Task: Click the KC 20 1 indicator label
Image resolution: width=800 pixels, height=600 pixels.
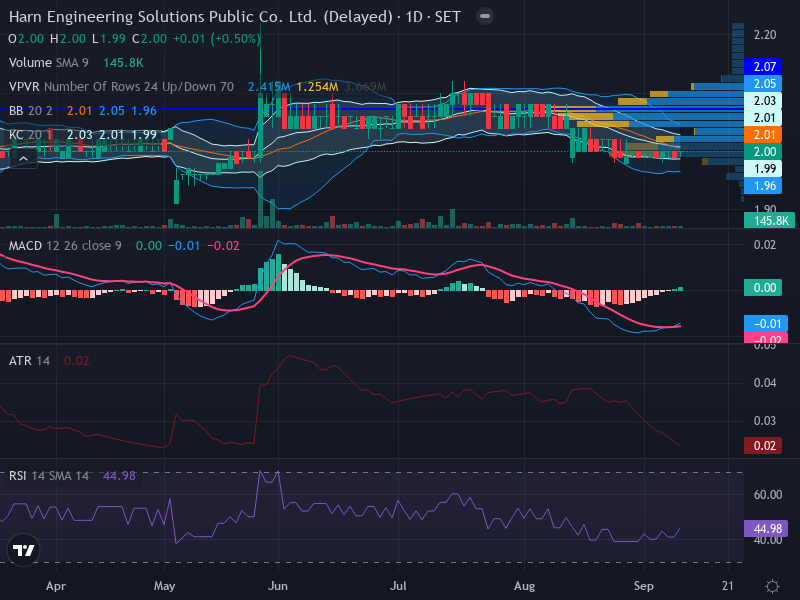Action: pyautogui.click(x=30, y=135)
